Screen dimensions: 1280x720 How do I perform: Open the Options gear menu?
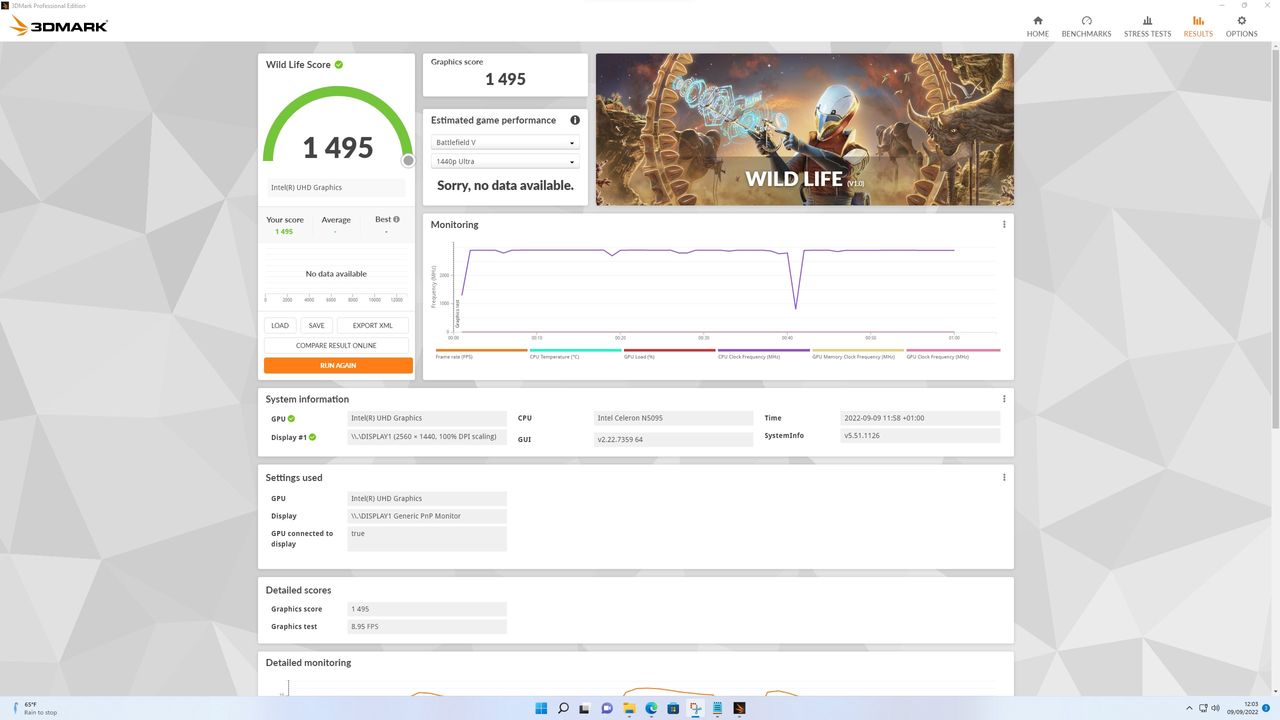tap(1241, 26)
